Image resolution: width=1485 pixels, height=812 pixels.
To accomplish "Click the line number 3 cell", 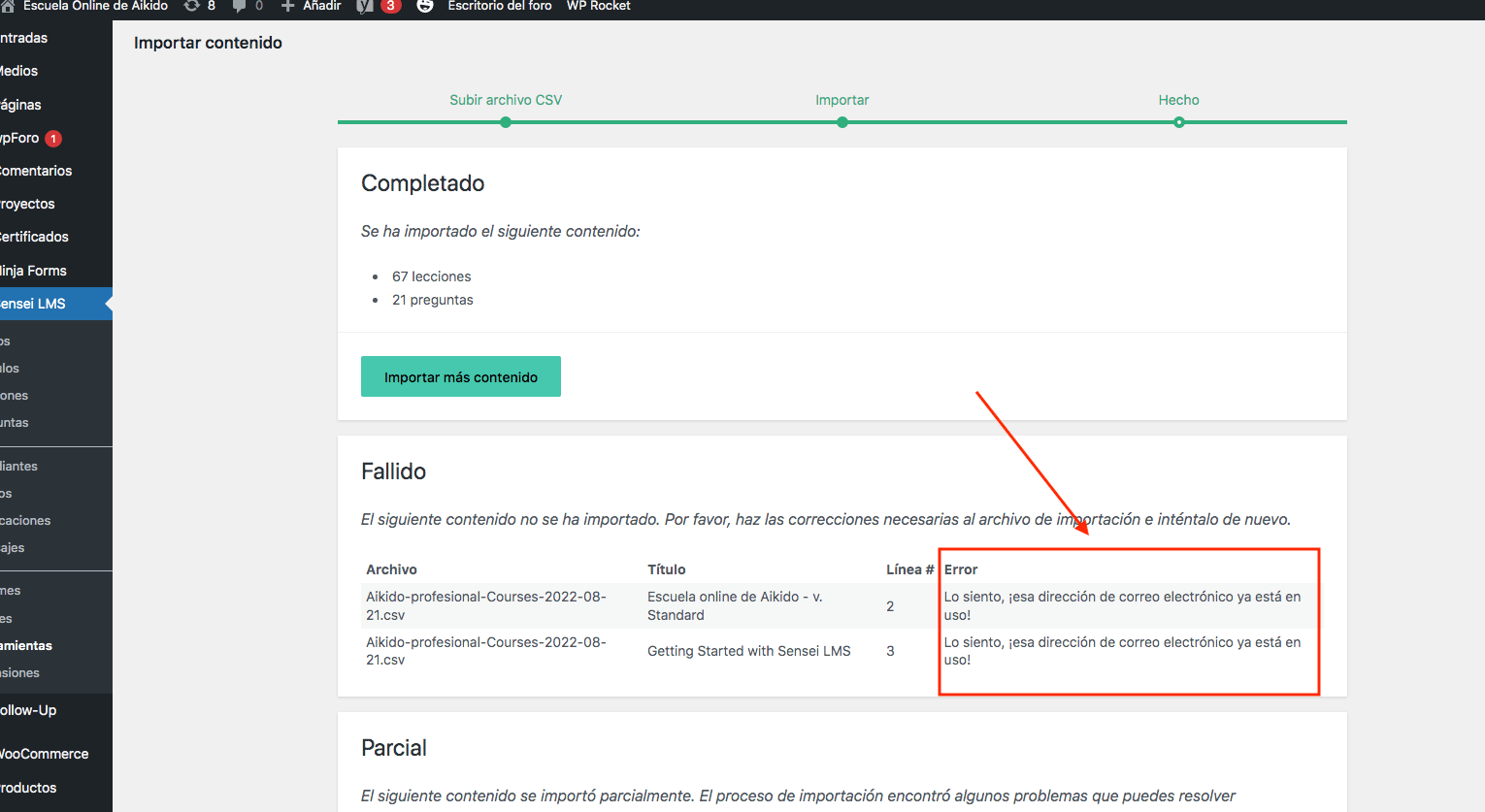I will point(890,651).
